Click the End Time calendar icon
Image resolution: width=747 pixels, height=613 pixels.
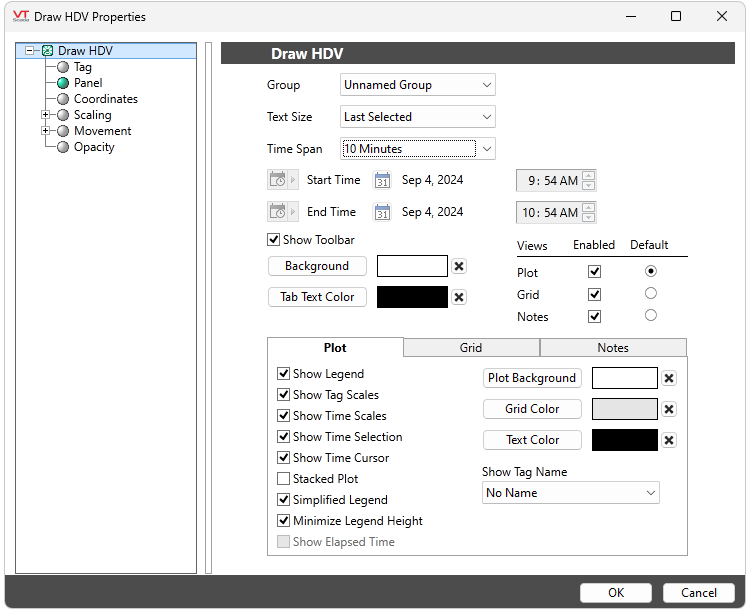[382, 212]
